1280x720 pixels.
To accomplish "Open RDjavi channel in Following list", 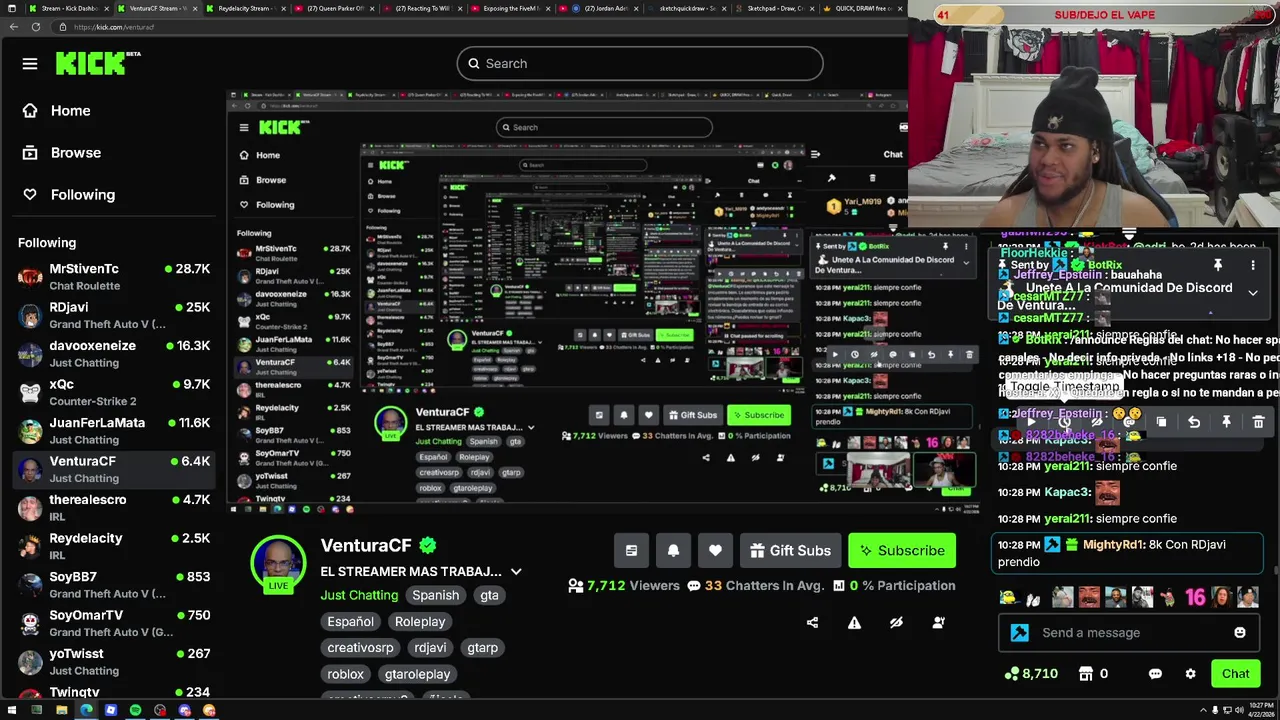I will click(113, 316).
